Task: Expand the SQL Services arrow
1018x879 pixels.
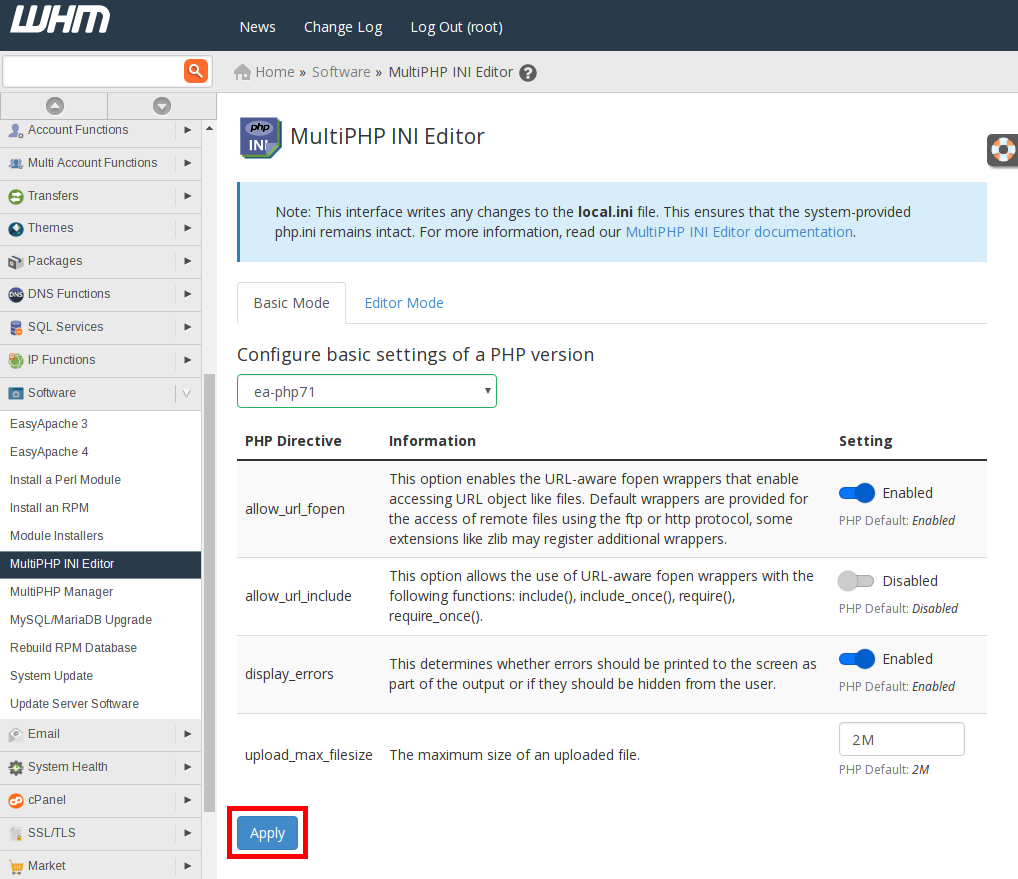Action: click(188, 327)
